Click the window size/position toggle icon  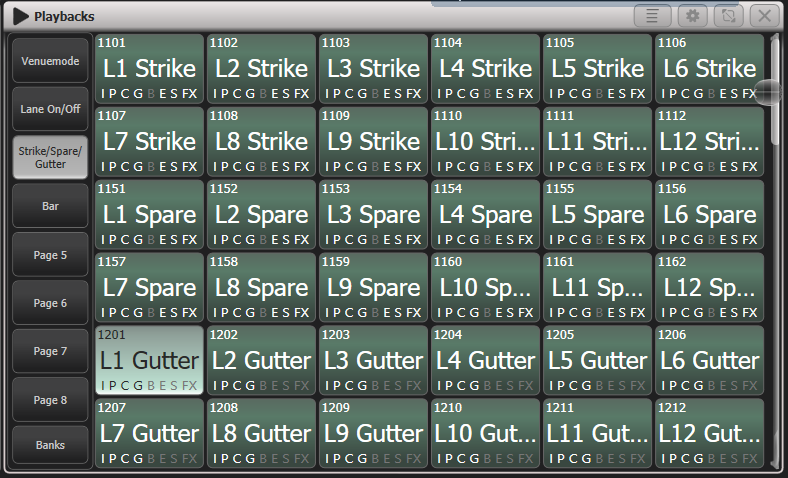(x=729, y=16)
